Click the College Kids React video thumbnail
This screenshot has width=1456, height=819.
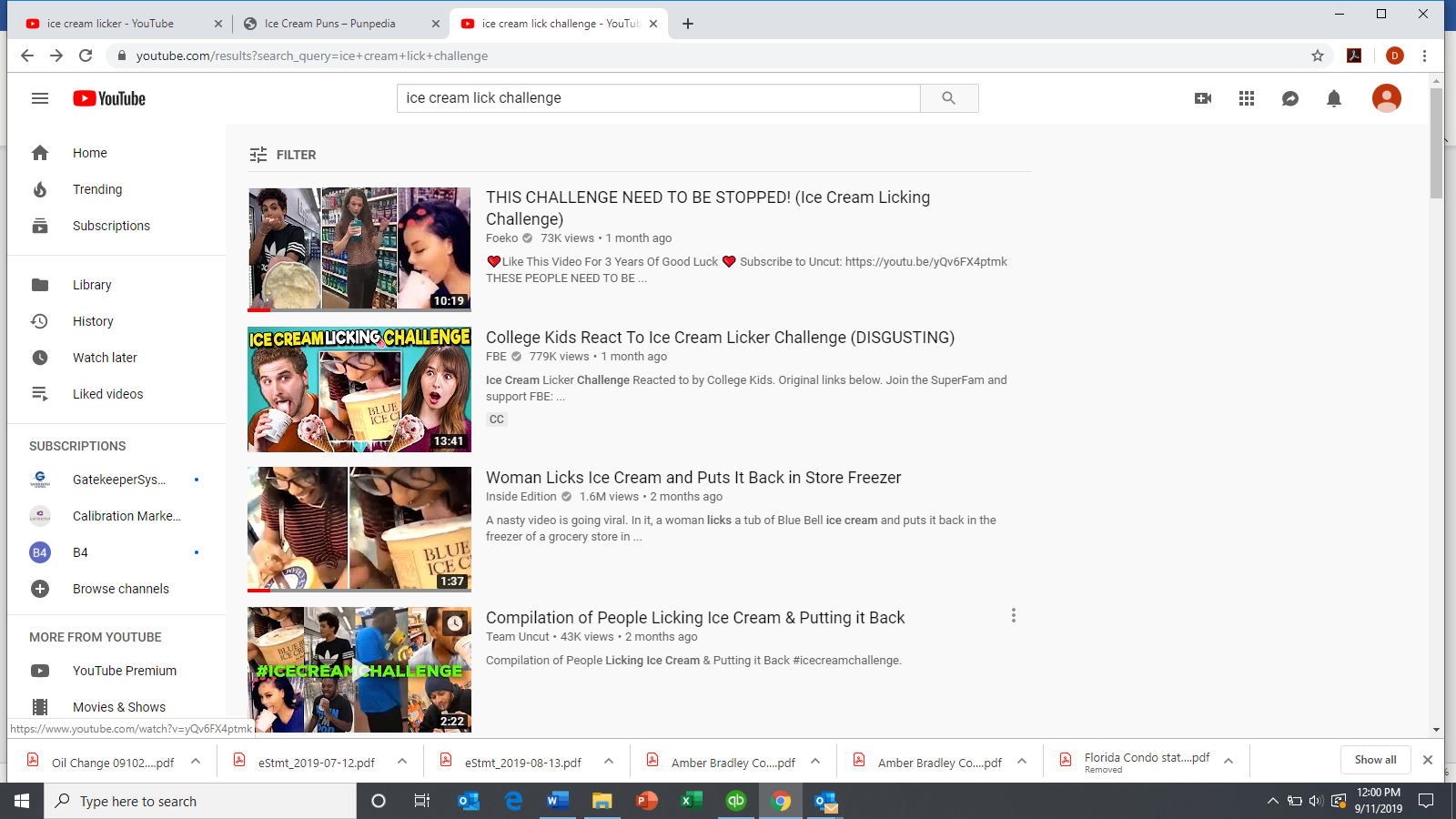coord(359,389)
